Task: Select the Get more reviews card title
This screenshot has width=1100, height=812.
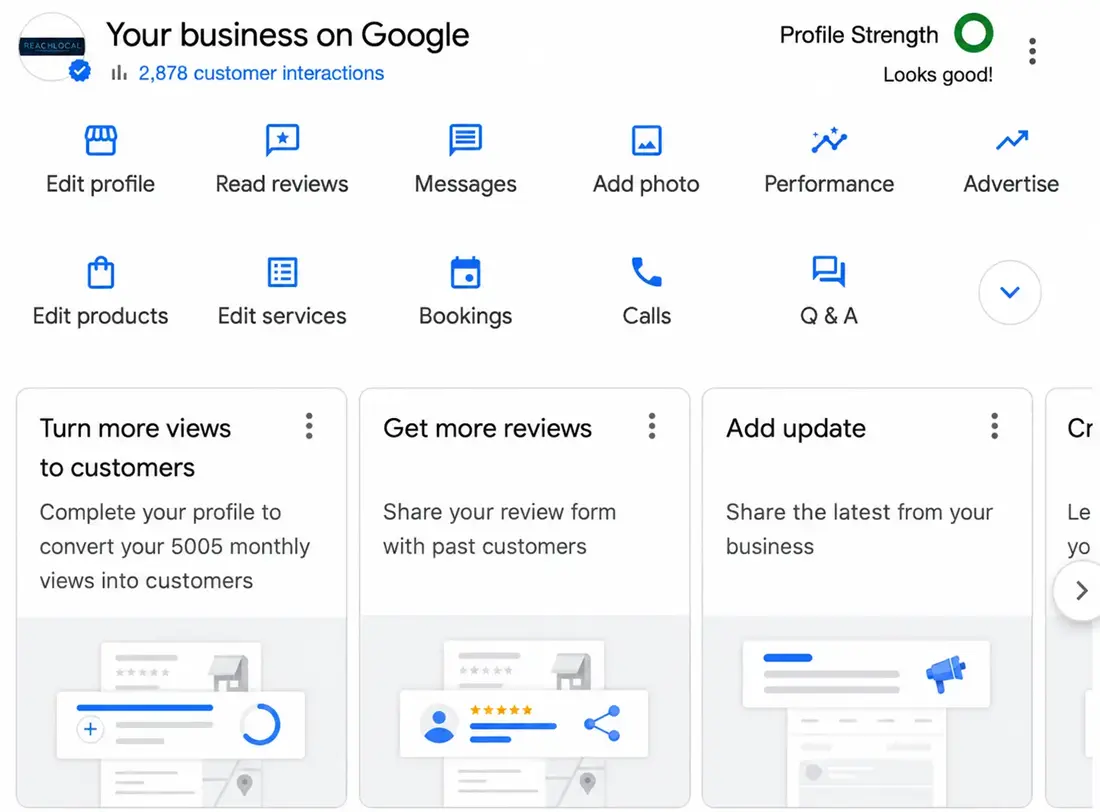Action: (x=488, y=428)
